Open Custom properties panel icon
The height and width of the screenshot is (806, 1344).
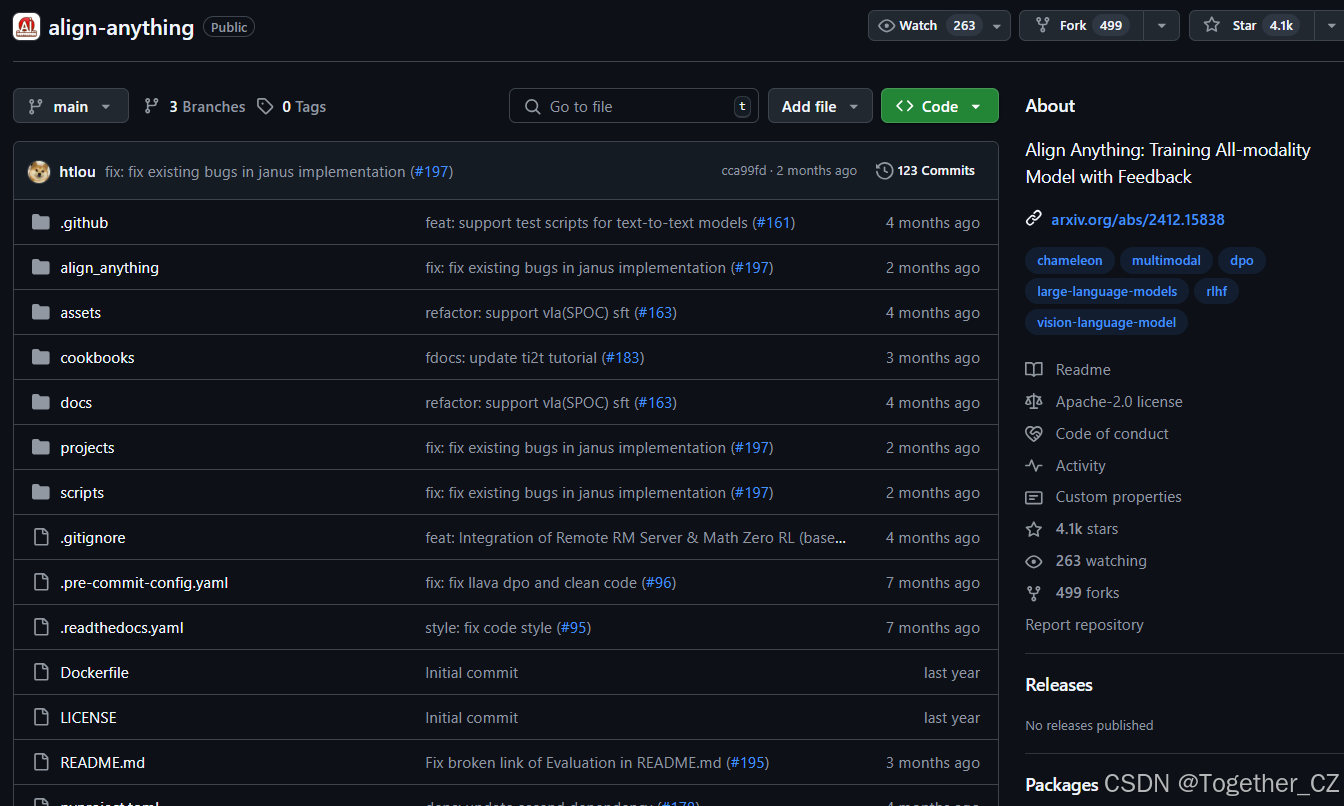tap(1033, 497)
